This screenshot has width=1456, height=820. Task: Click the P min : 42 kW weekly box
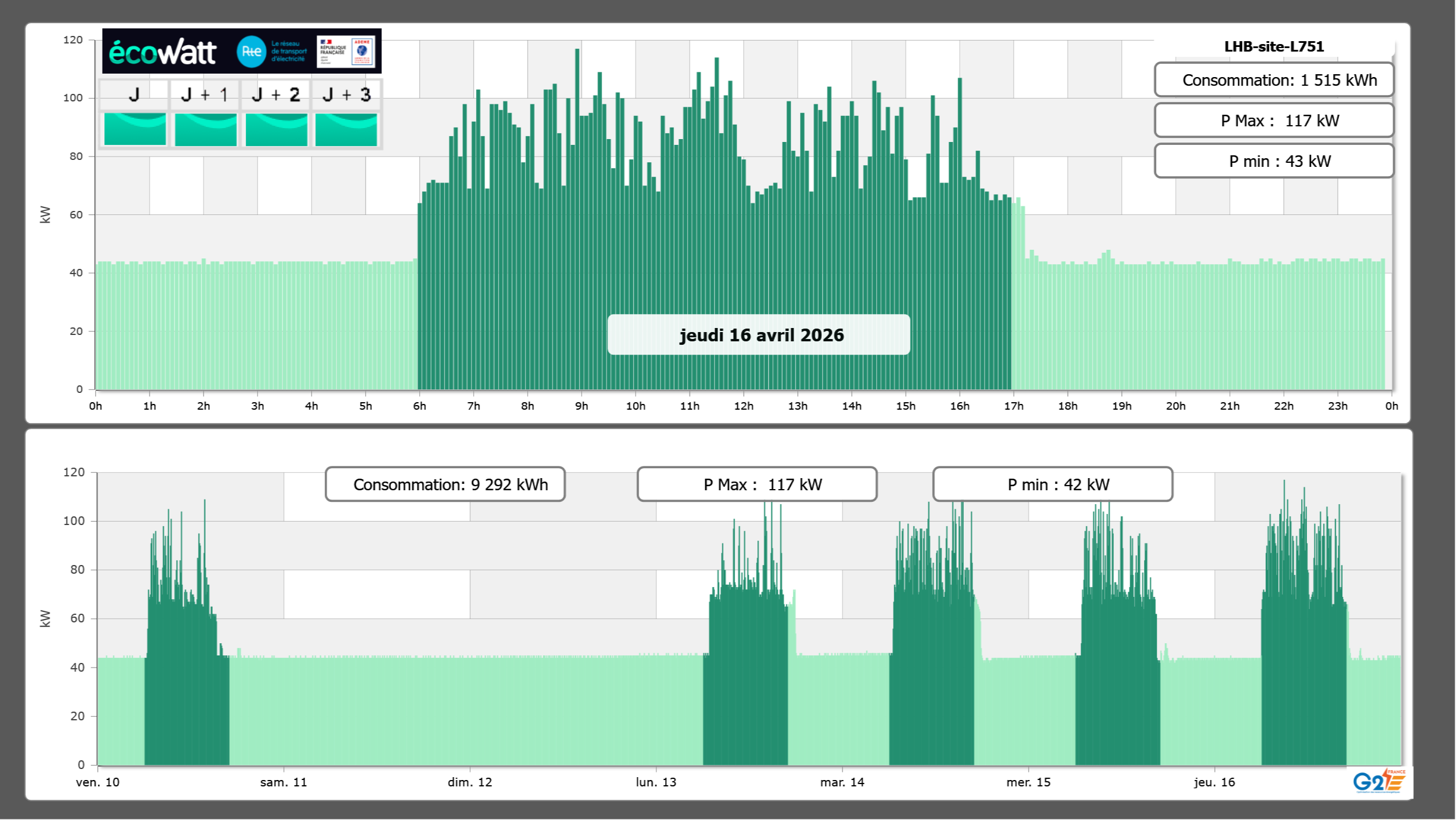point(1052,484)
